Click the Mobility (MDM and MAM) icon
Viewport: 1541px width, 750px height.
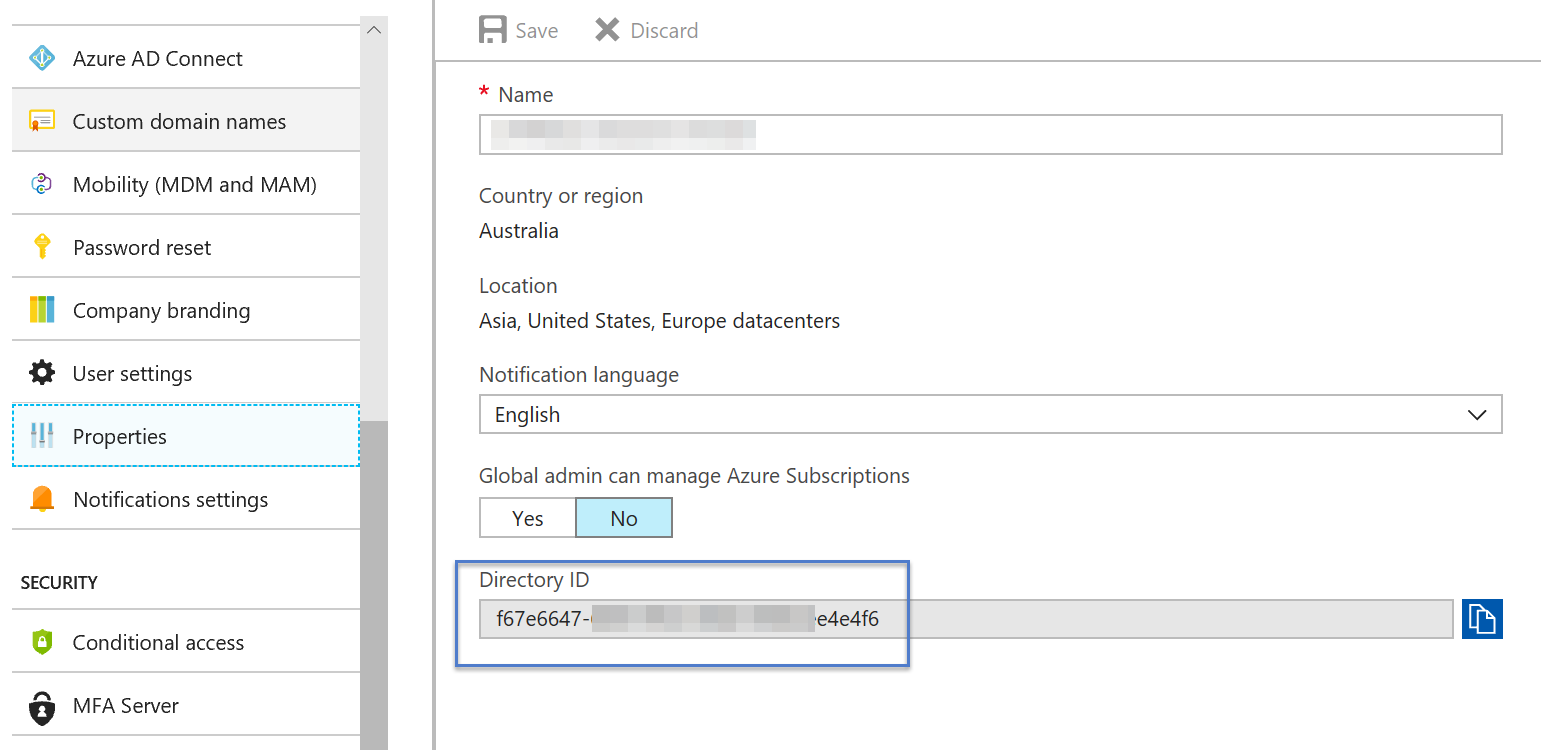pos(41,184)
